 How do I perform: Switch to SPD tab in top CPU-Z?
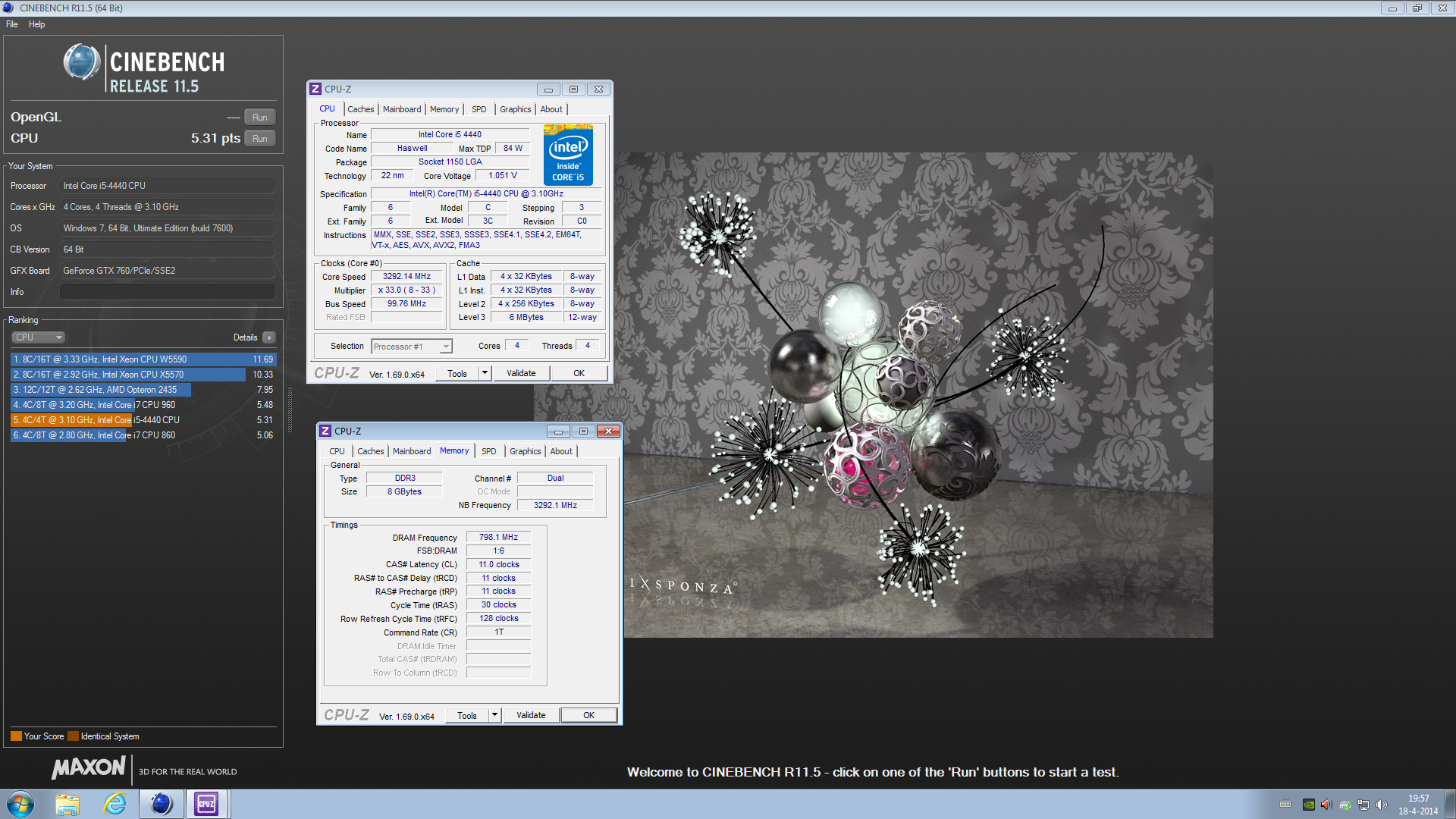click(479, 109)
